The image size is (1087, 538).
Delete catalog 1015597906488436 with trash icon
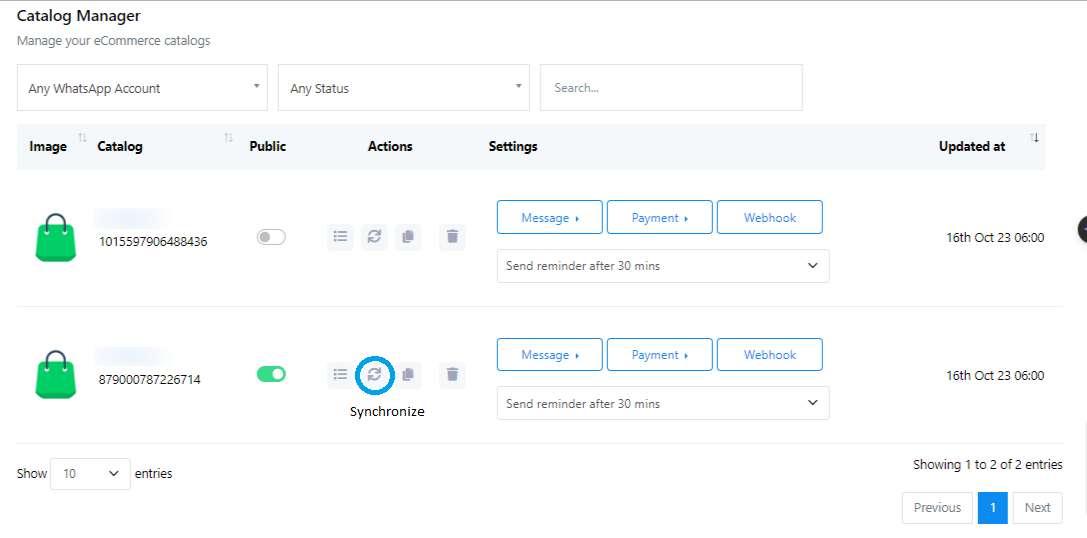452,237
